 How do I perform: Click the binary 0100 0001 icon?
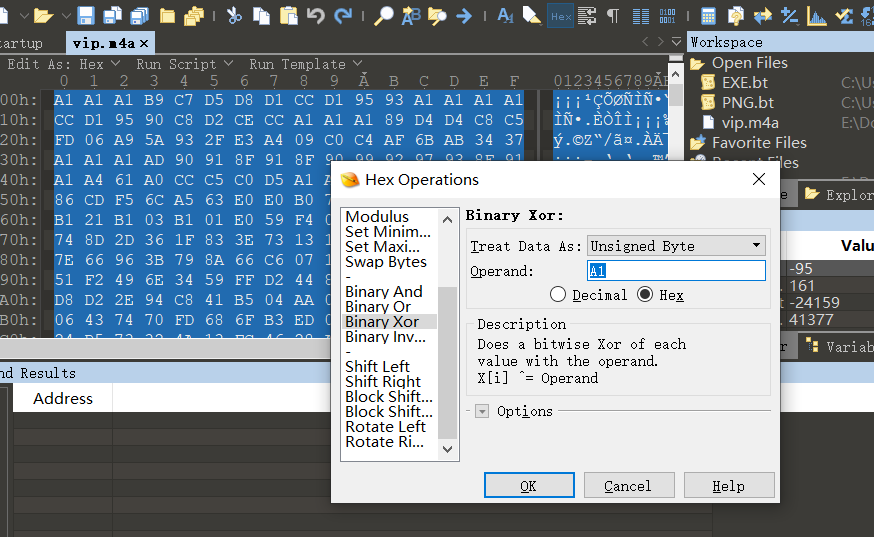pos(667,16)
